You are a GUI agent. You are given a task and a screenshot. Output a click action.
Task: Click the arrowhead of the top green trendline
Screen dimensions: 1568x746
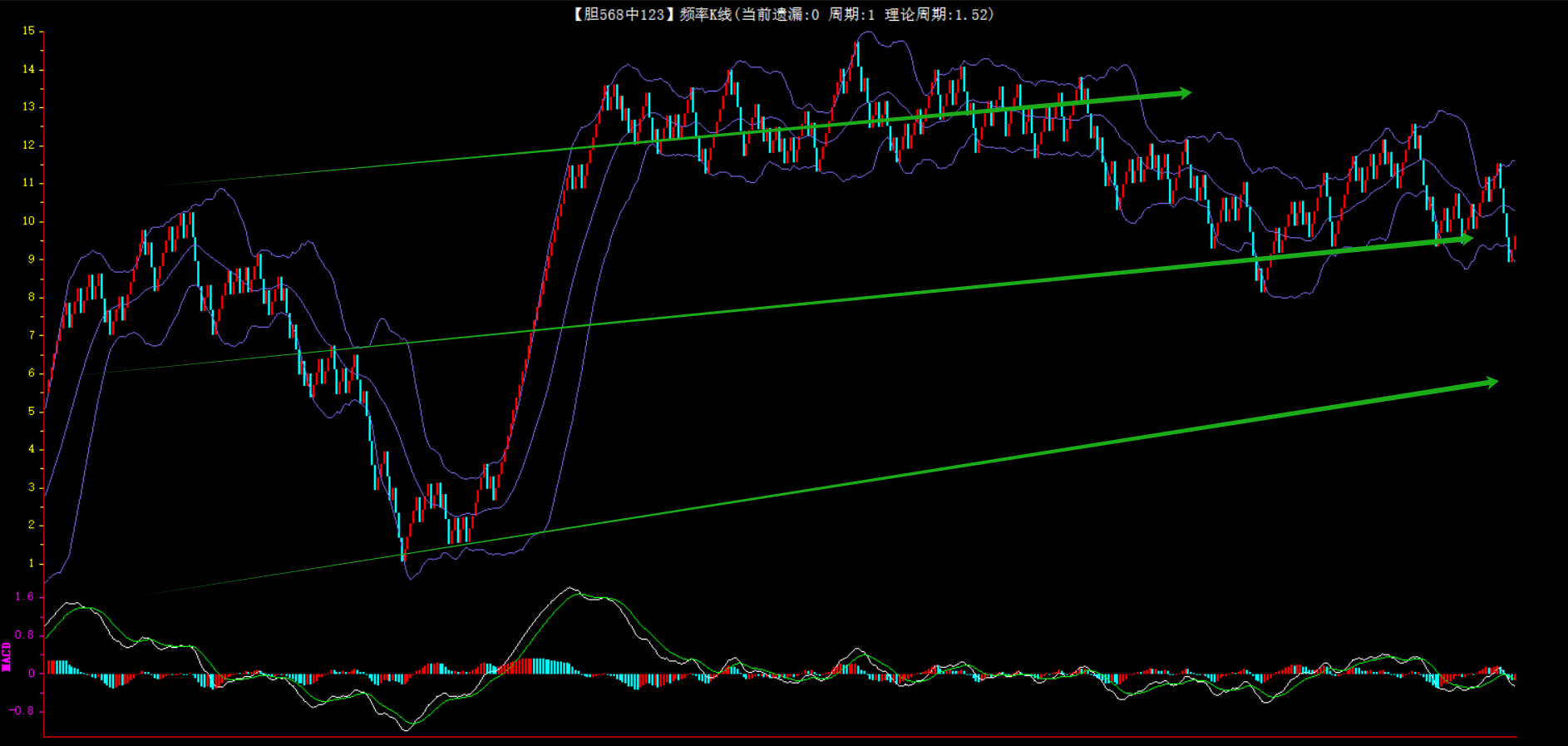(1184, 93)
